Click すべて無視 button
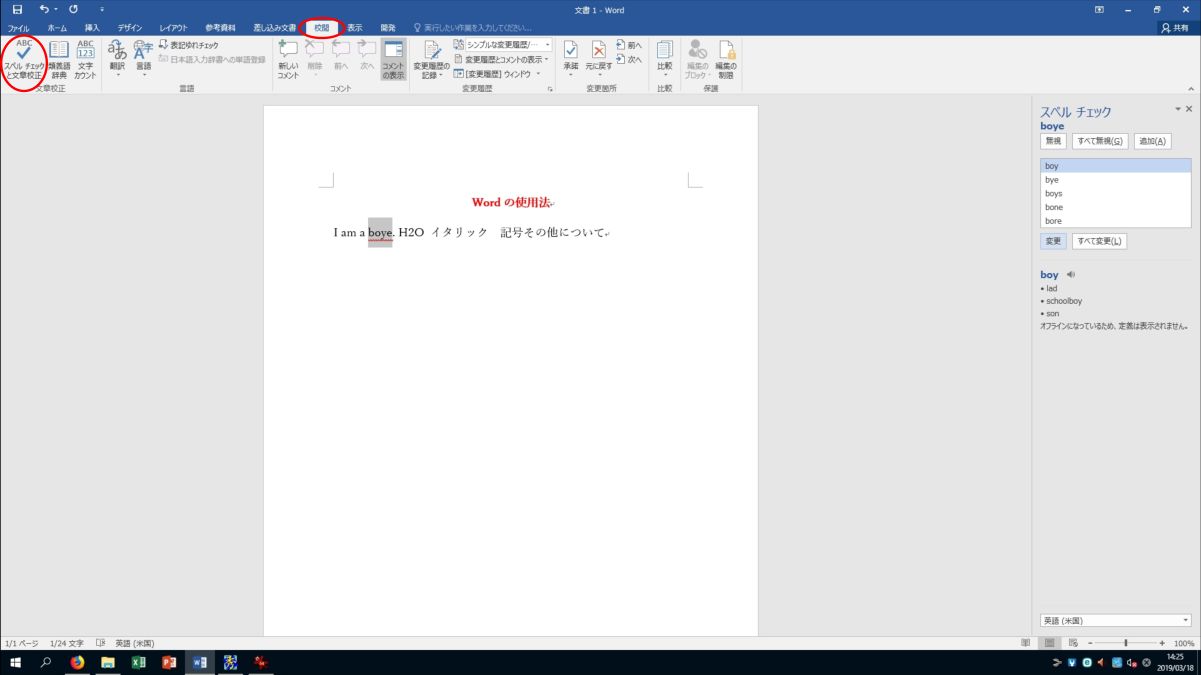The height and width of the screenshot is (675, 1201). 1100,141
